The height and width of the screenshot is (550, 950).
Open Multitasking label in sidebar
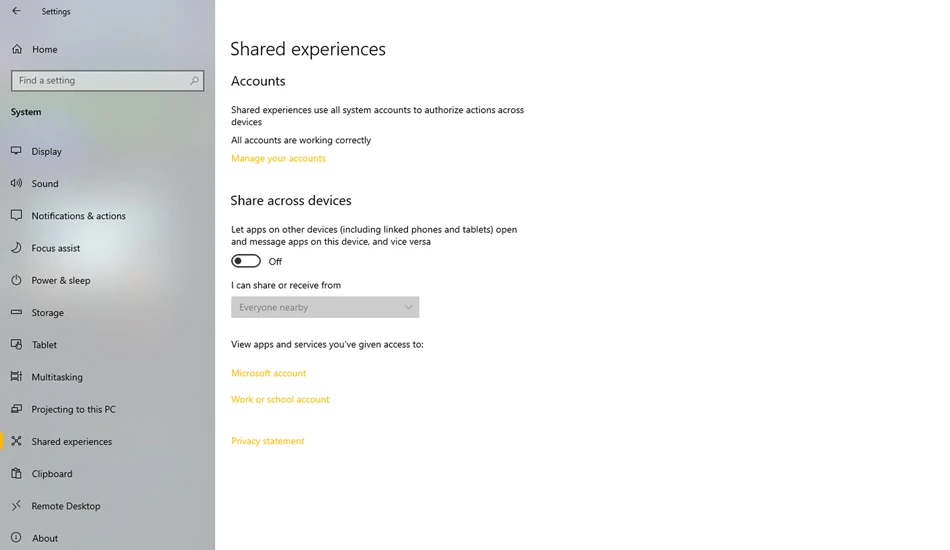57,377
